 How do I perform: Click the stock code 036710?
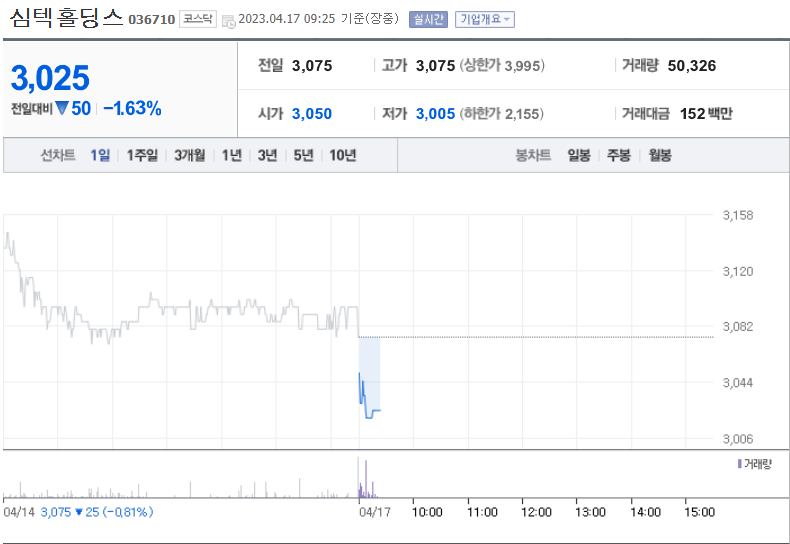coord(152,20)
